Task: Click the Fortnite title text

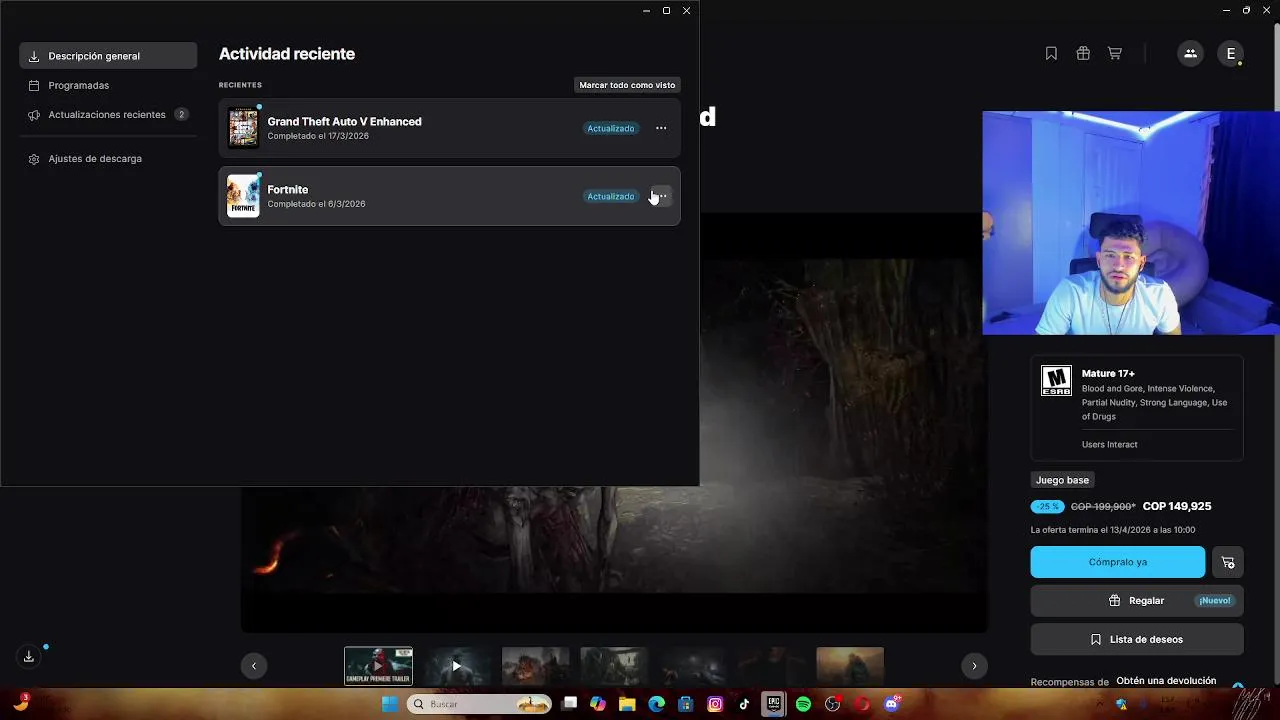Action: tap(288, 189)
